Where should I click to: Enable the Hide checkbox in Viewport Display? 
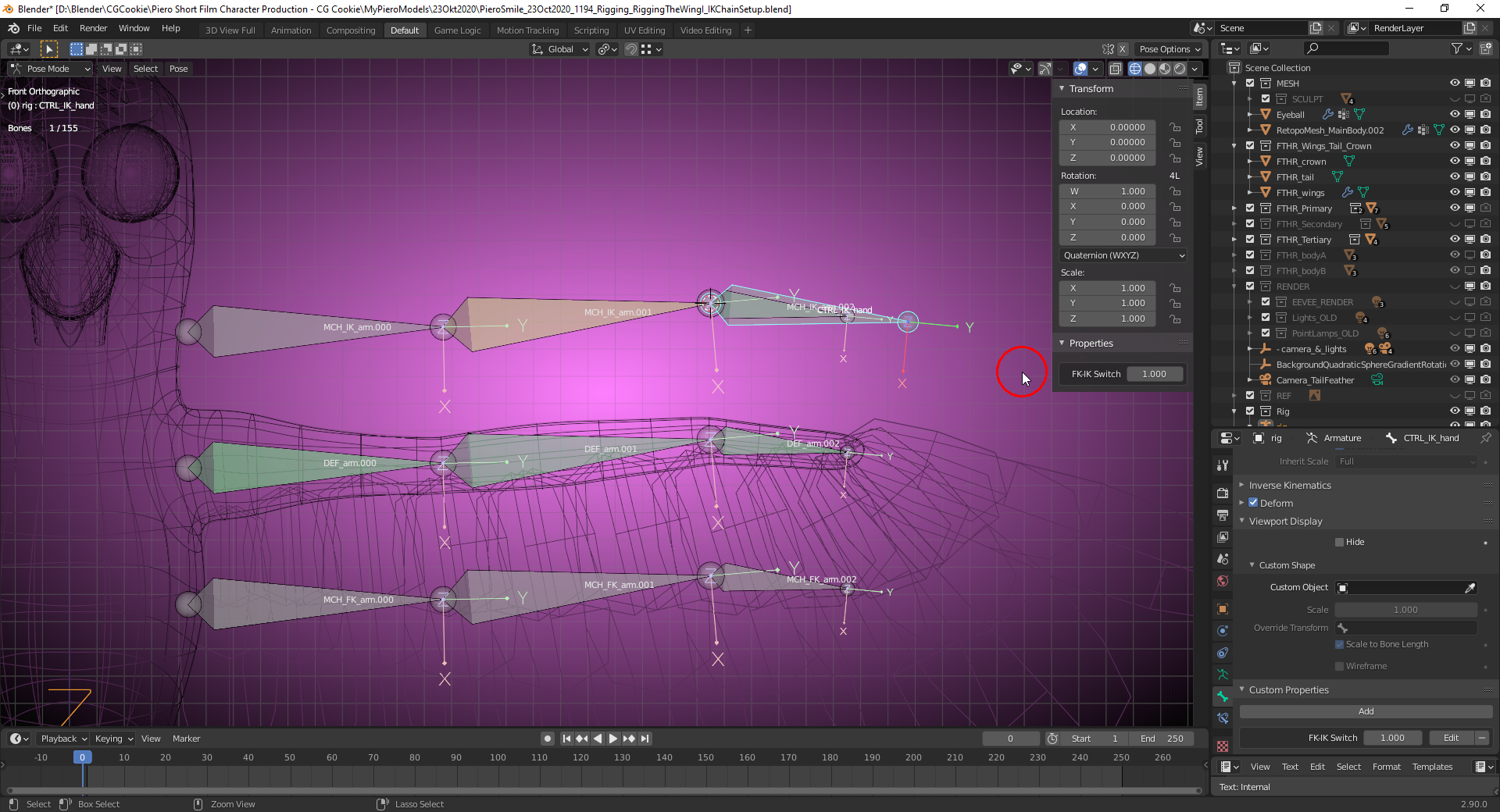point(1341,541)
